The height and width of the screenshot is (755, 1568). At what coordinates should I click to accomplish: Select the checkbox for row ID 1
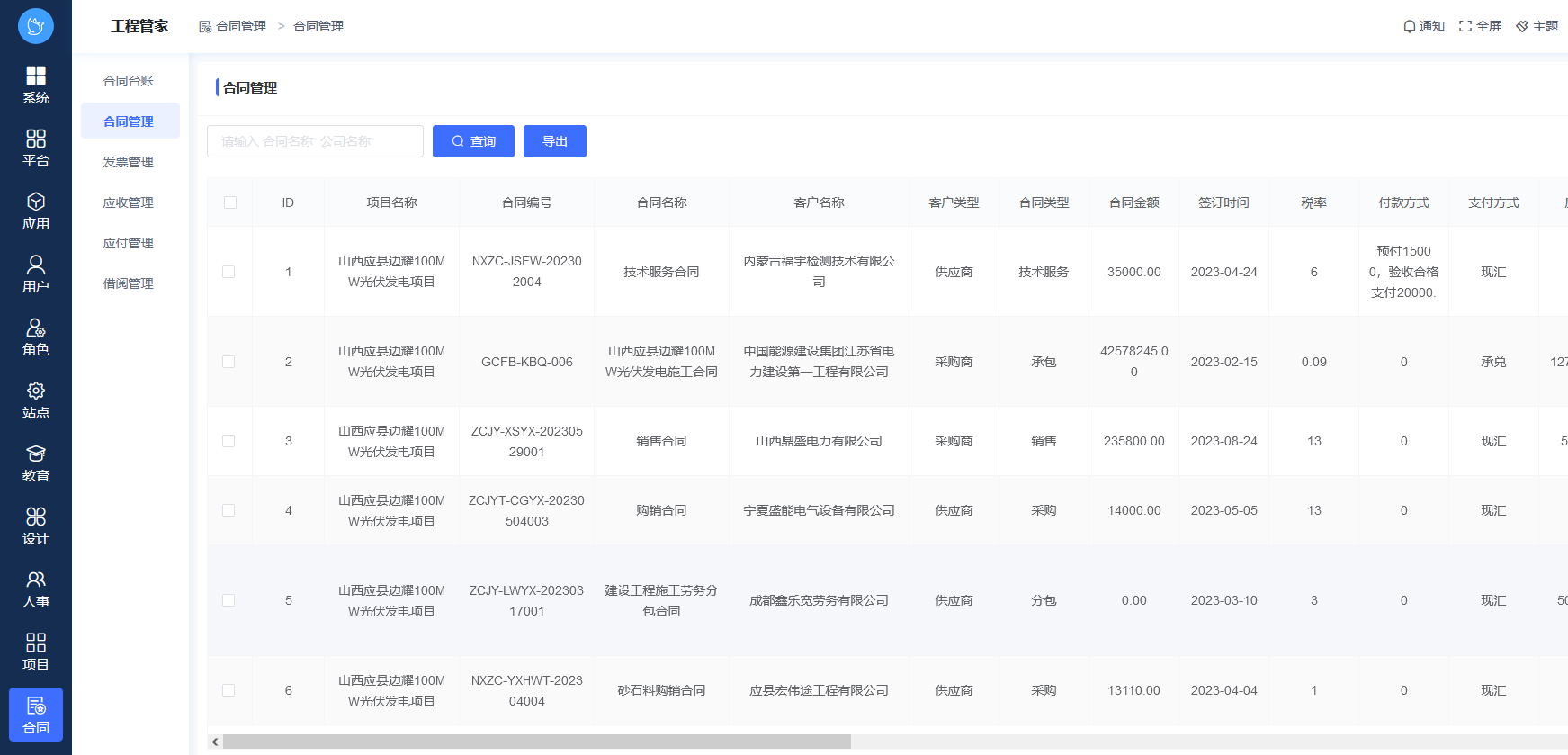pyautogui.click(x=228, y=272)
